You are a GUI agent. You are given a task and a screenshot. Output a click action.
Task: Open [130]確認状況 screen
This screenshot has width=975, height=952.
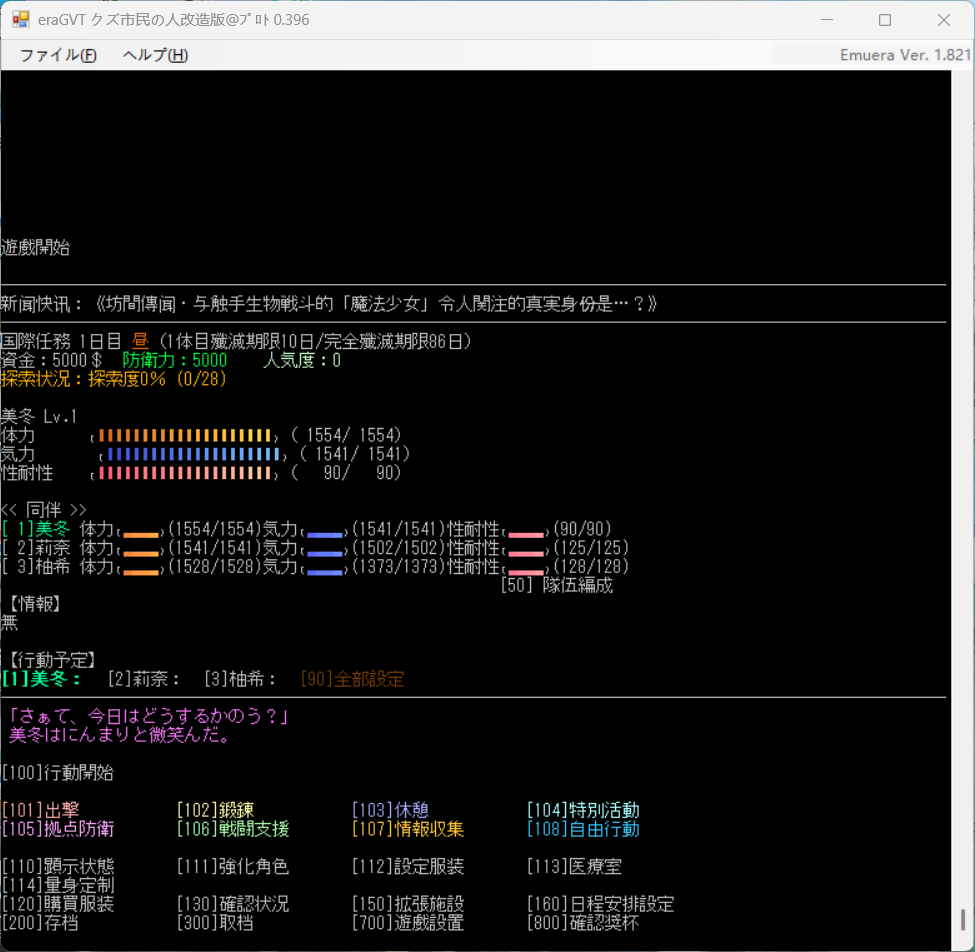[233, 903]
